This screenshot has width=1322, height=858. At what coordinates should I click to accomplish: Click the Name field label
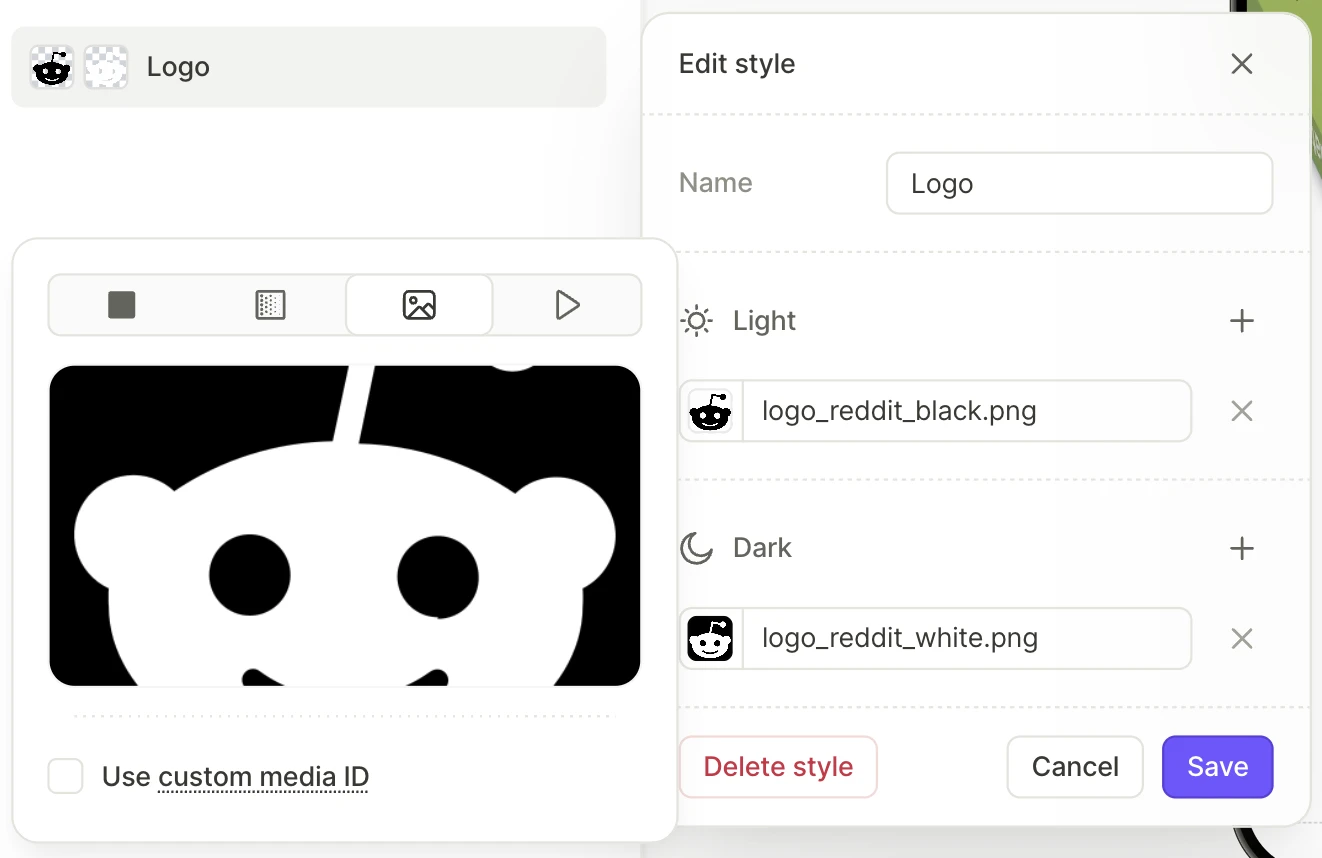pyautogui.click(x=716, y=183)
